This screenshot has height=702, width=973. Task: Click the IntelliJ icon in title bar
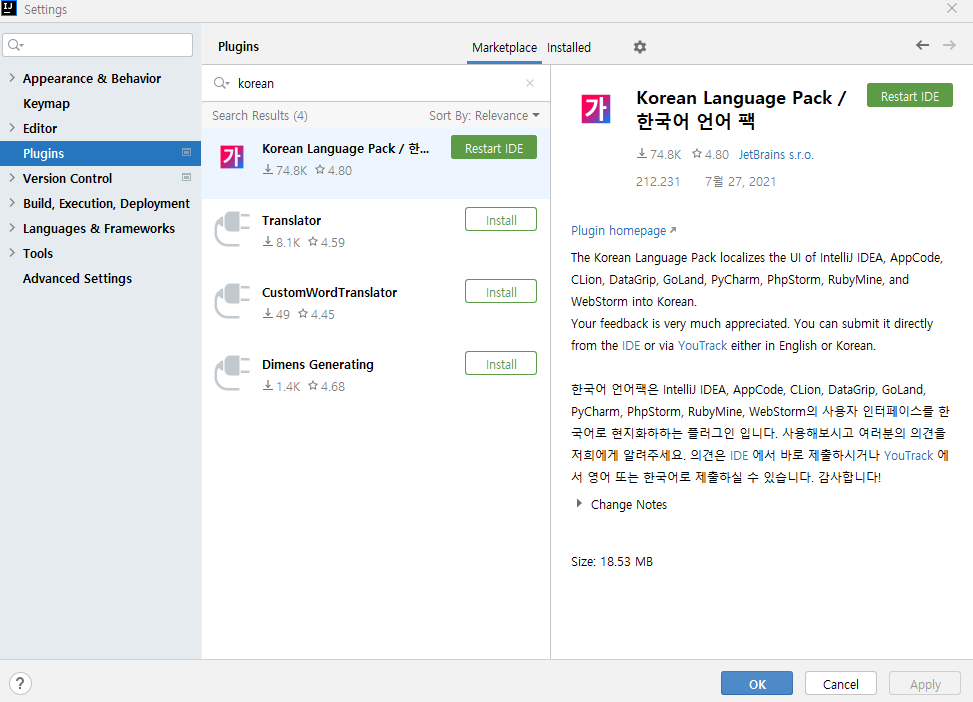point(9,9)
